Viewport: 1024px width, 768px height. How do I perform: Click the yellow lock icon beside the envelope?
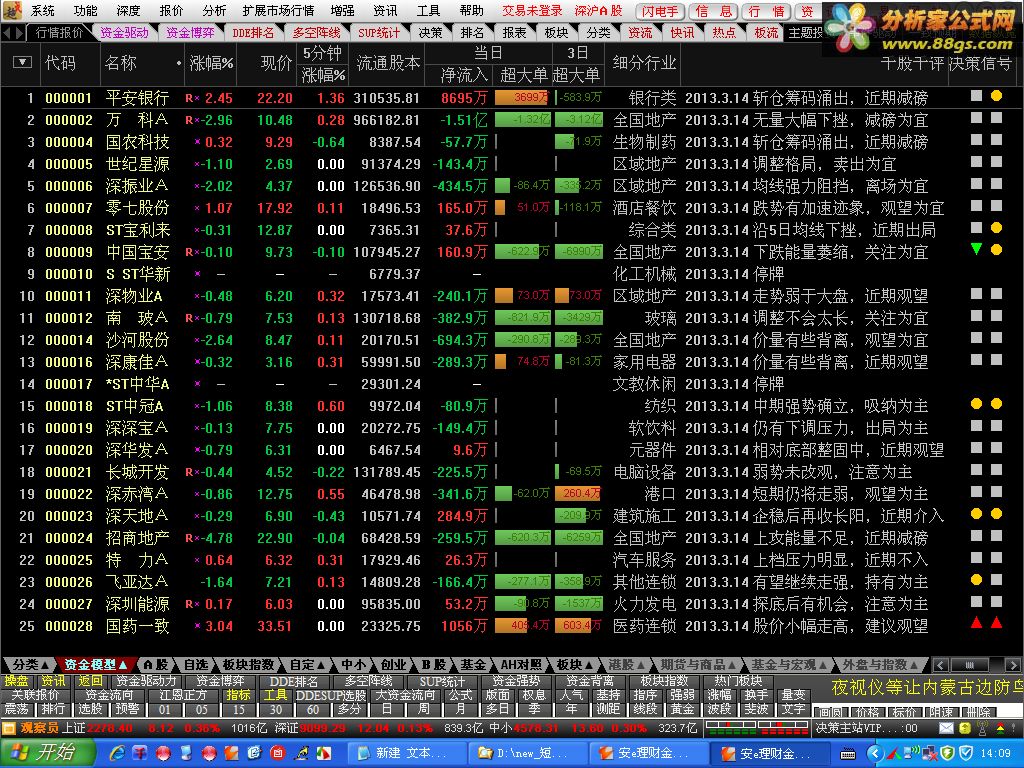[x=965, y=728]
